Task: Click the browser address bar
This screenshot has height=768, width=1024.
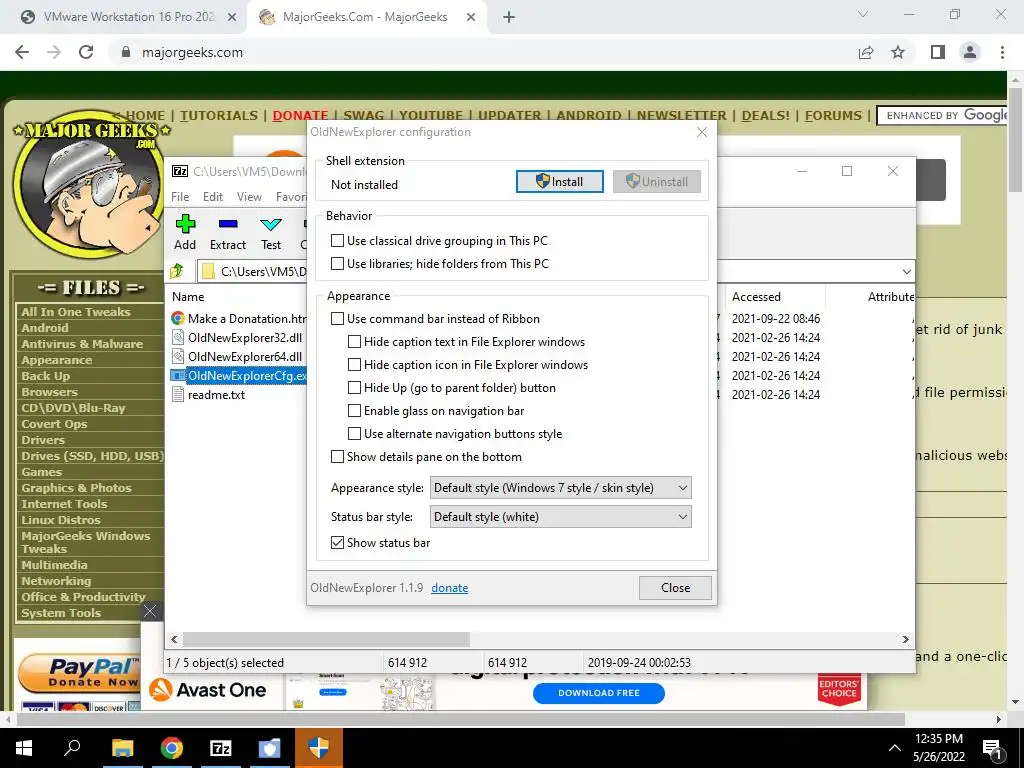Action: pos(483,52)
